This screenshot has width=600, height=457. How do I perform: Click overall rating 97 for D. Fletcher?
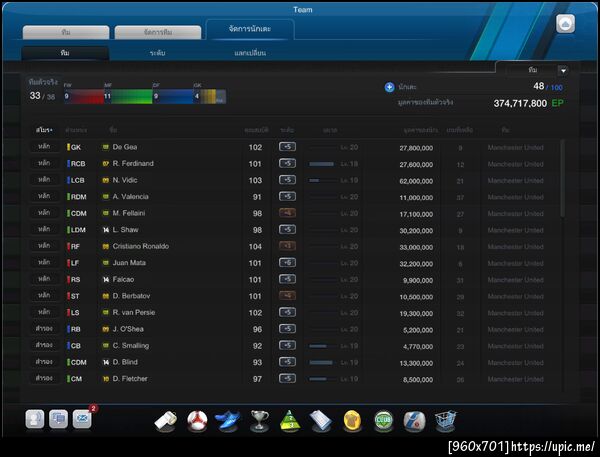(x=257, y=379)
